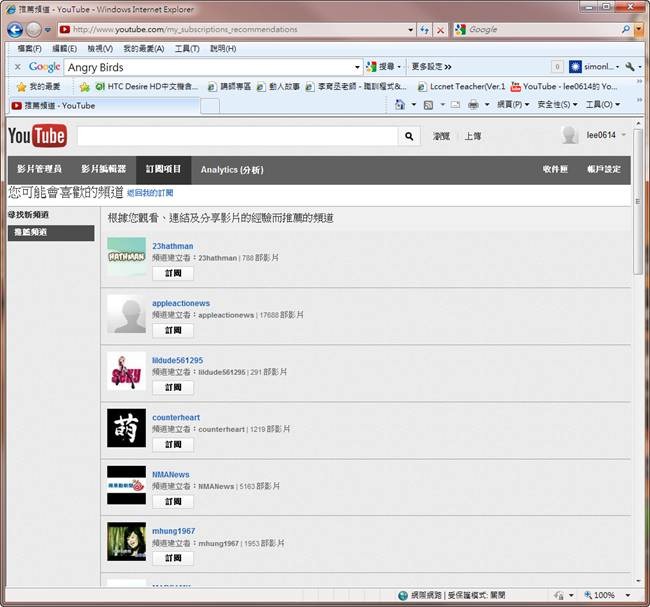
Task: Subscribe to the counterheart channel
Action: point(173,444)
